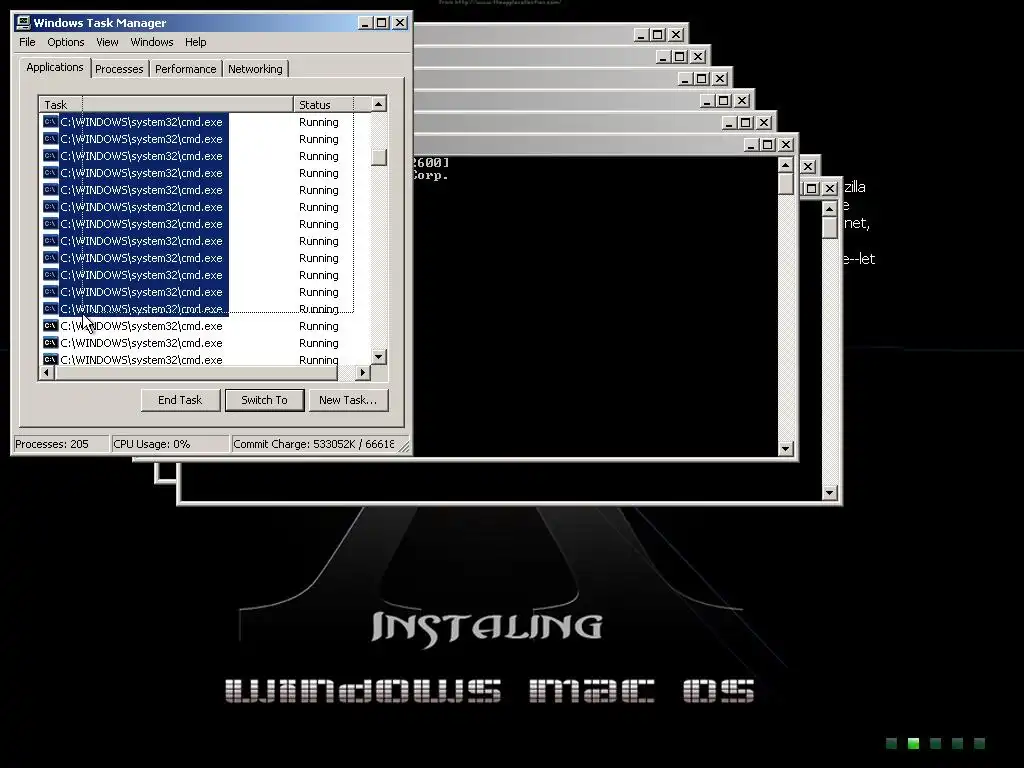Click the Task Manager title bar icon
Image resolution: width=1024 pixels, height=768 pixels.
click(x=24, y=22)
